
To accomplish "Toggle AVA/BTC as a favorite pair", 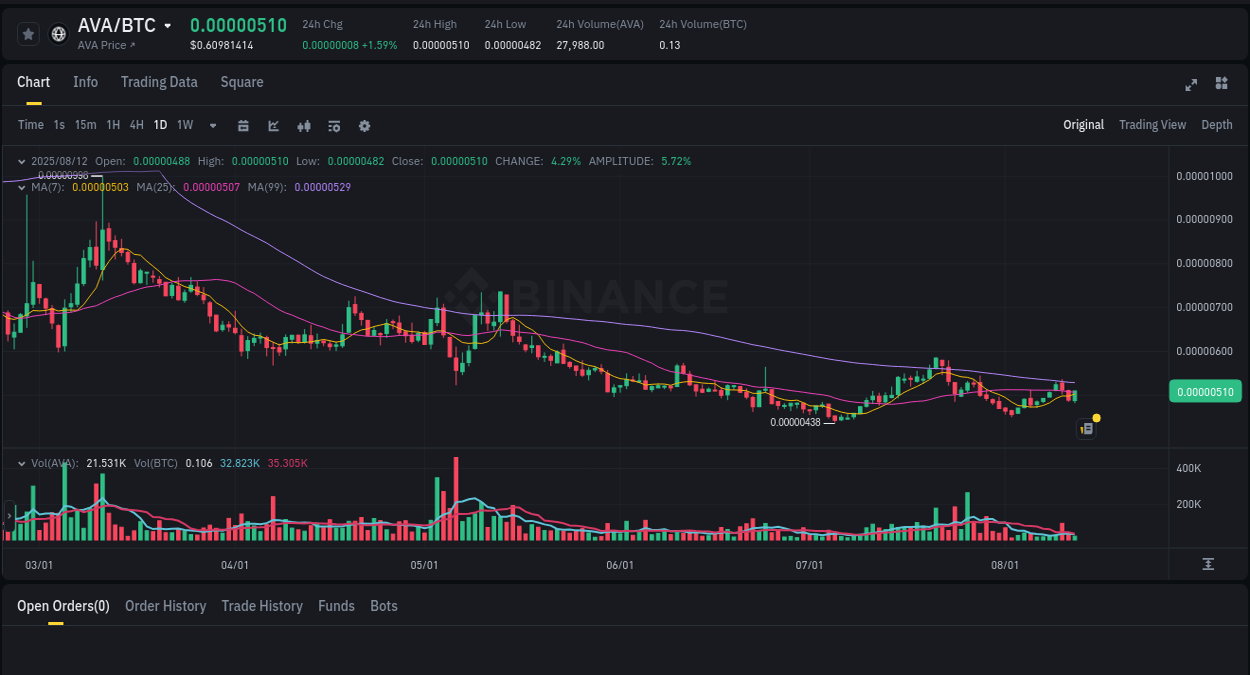I will [x=27, y=33].
